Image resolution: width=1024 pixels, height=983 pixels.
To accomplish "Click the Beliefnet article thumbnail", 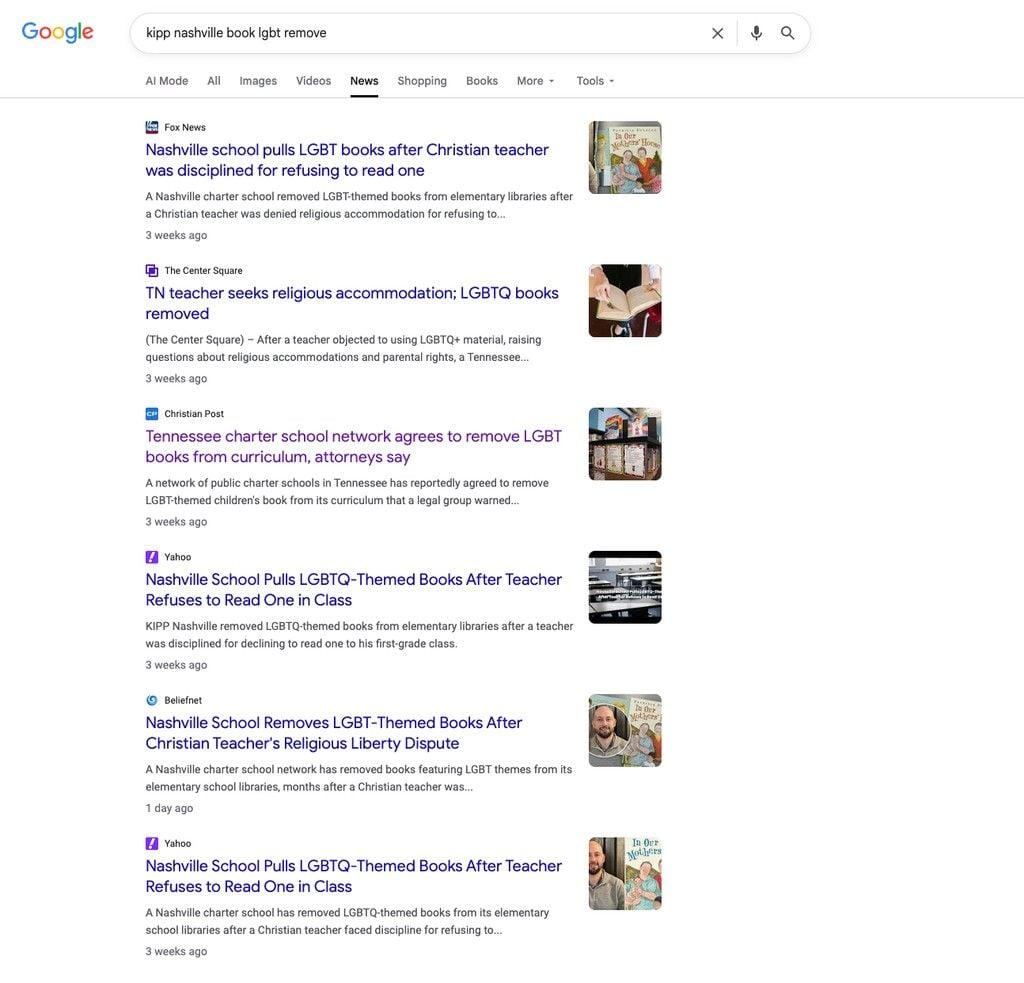I will 625,730.
